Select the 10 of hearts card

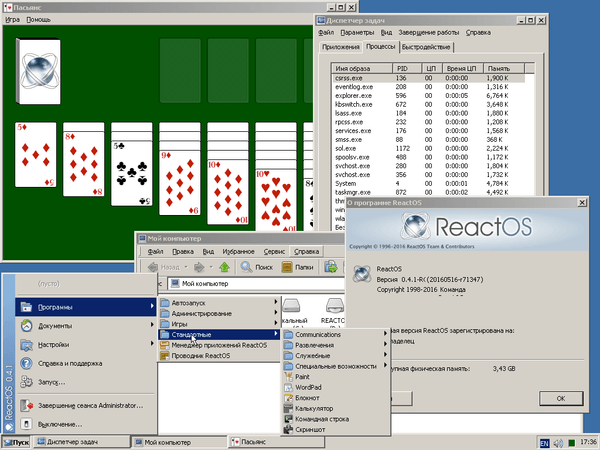276,201
